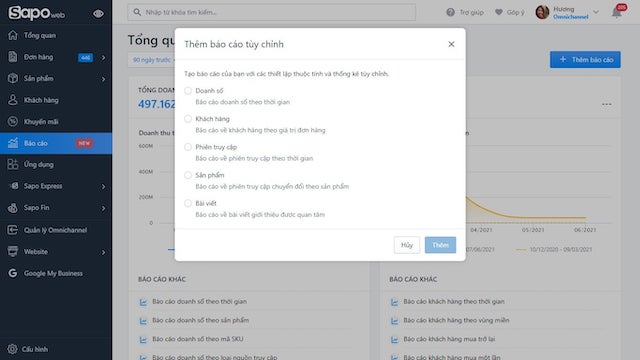Open the notifications bell

[617, 12]
